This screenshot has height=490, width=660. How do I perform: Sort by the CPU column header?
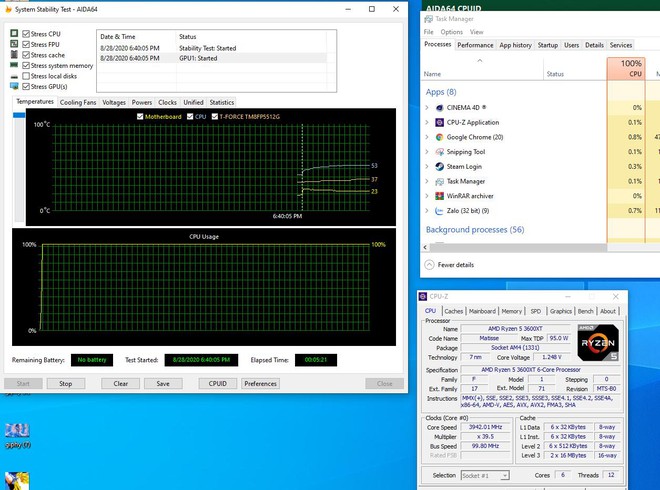[626, 69]
